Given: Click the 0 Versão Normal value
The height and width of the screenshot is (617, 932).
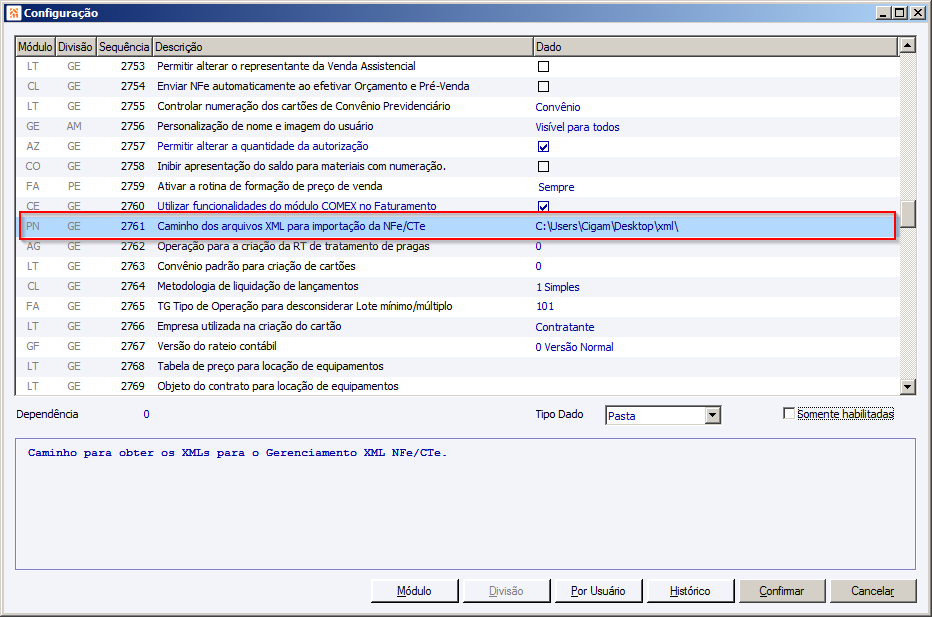Looking at the screenshot, I should pyautogui.click(x=574, y=347).
